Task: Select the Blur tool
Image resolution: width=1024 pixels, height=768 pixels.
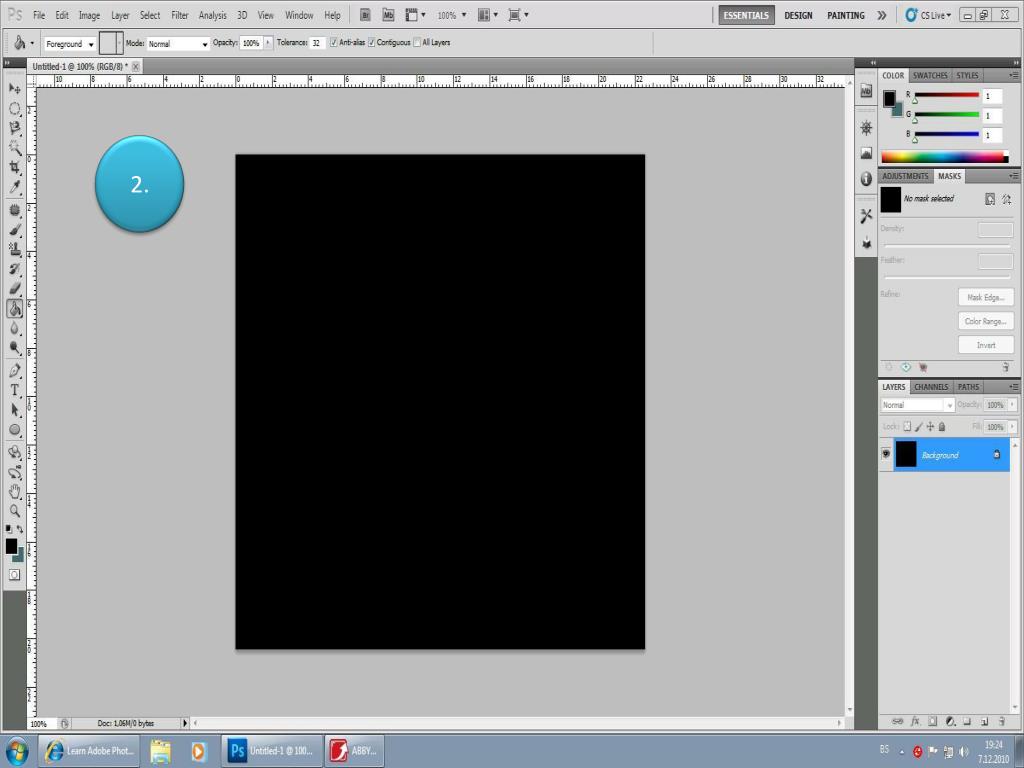Action: point(14,328)
